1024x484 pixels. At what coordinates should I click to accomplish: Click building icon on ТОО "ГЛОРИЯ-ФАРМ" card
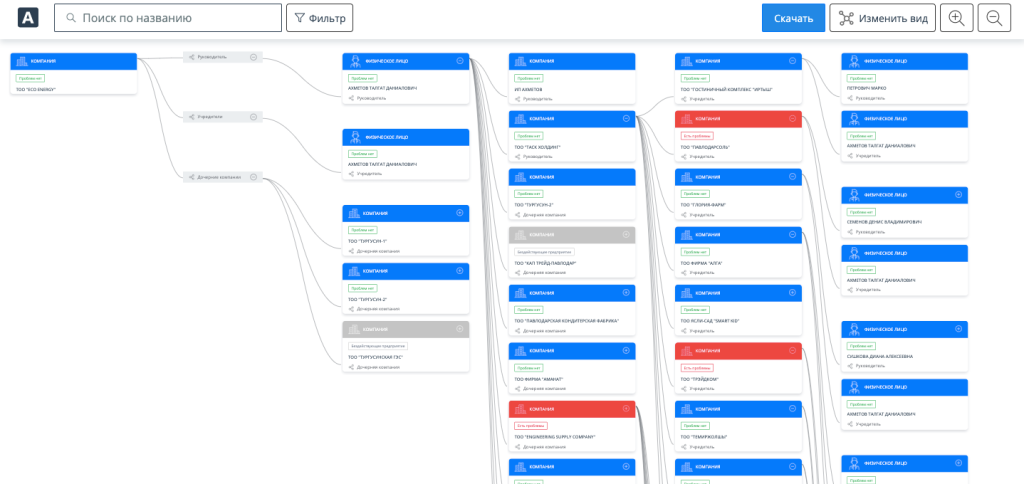[x=688, y=176]
